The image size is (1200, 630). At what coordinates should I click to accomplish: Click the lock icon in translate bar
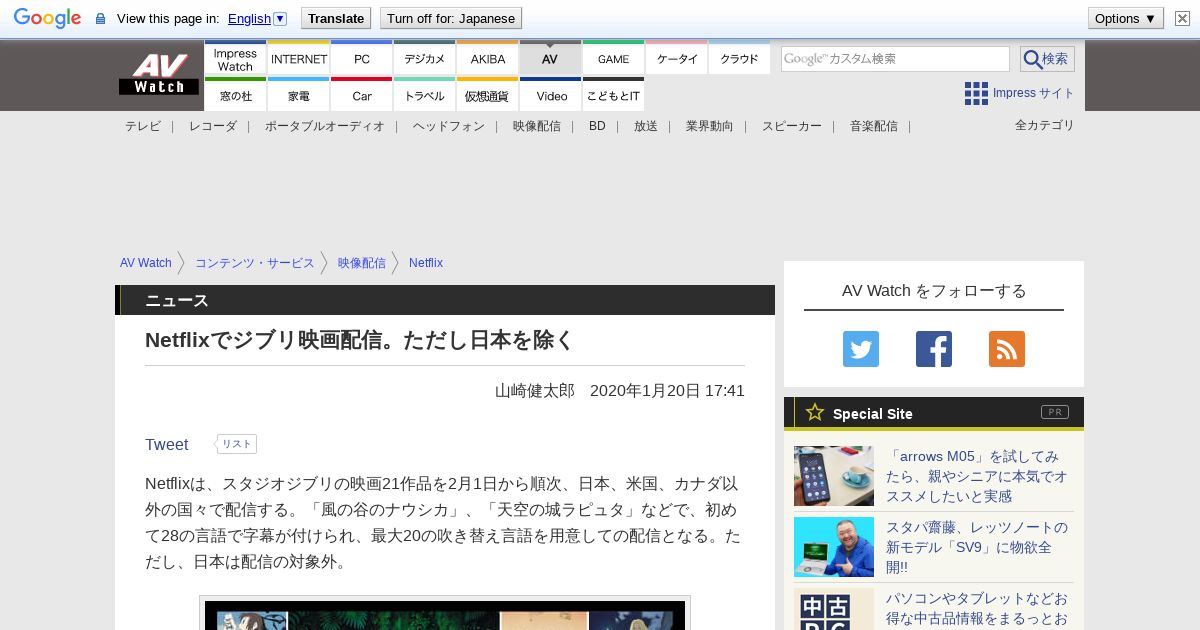pos(100,18)
